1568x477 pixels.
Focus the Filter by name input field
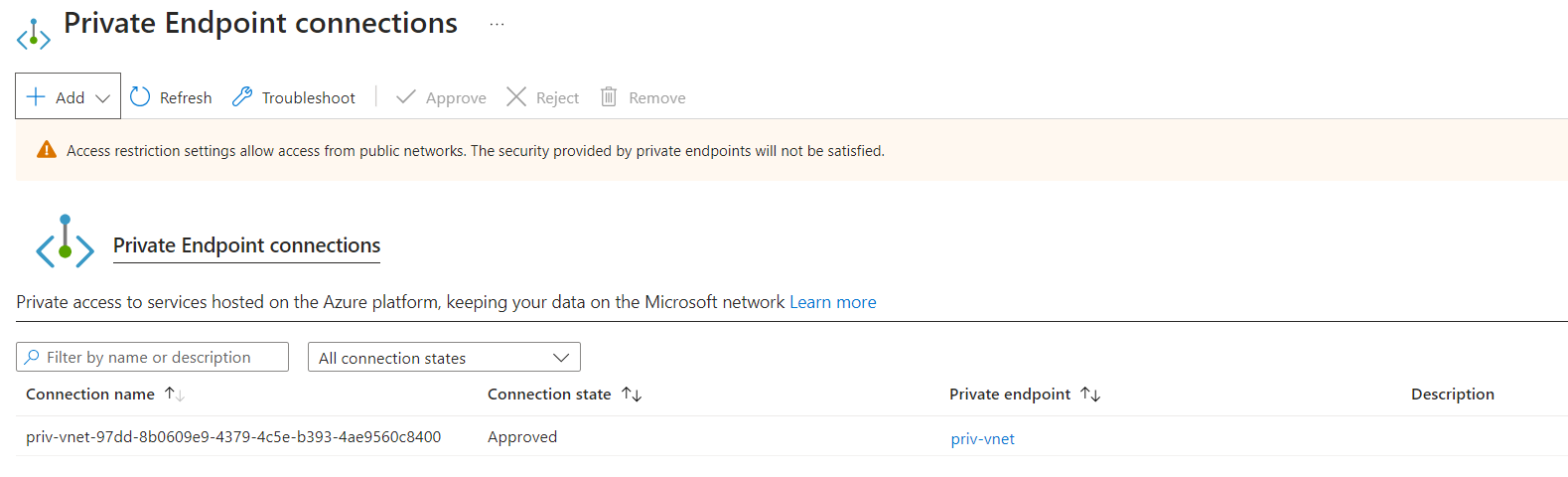point(152,357)
